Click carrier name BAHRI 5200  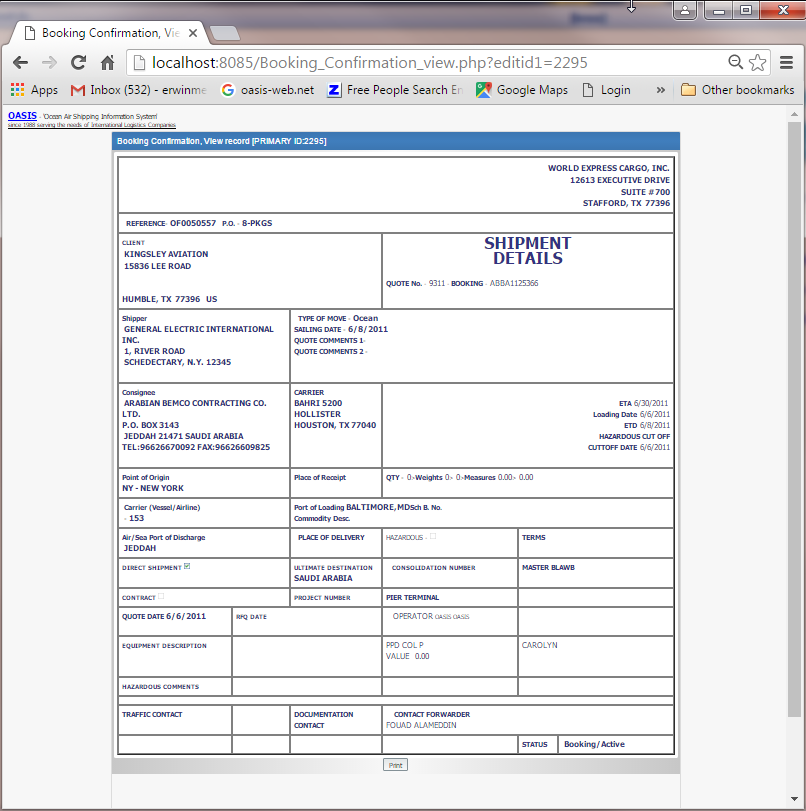tap(318, 403)
